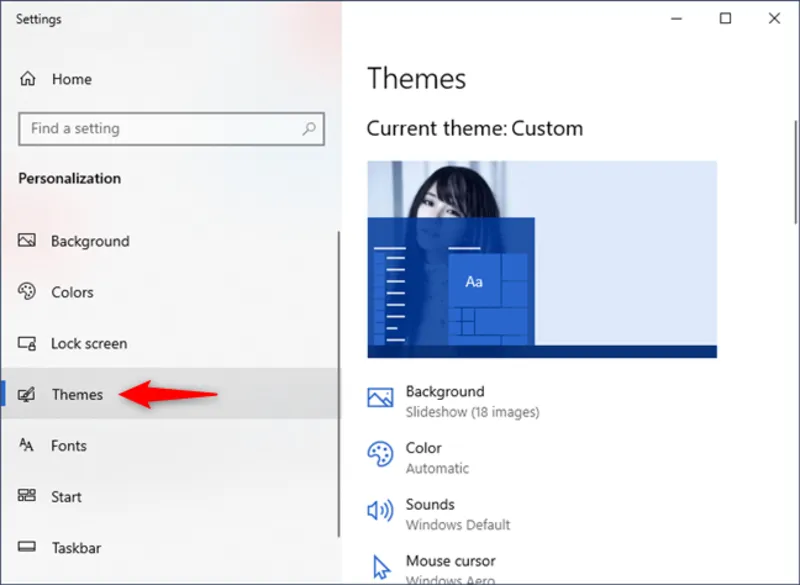Screen dimensions: 800x585
Task: Click the Find a setting search box
Action: (x=171, y=129)
